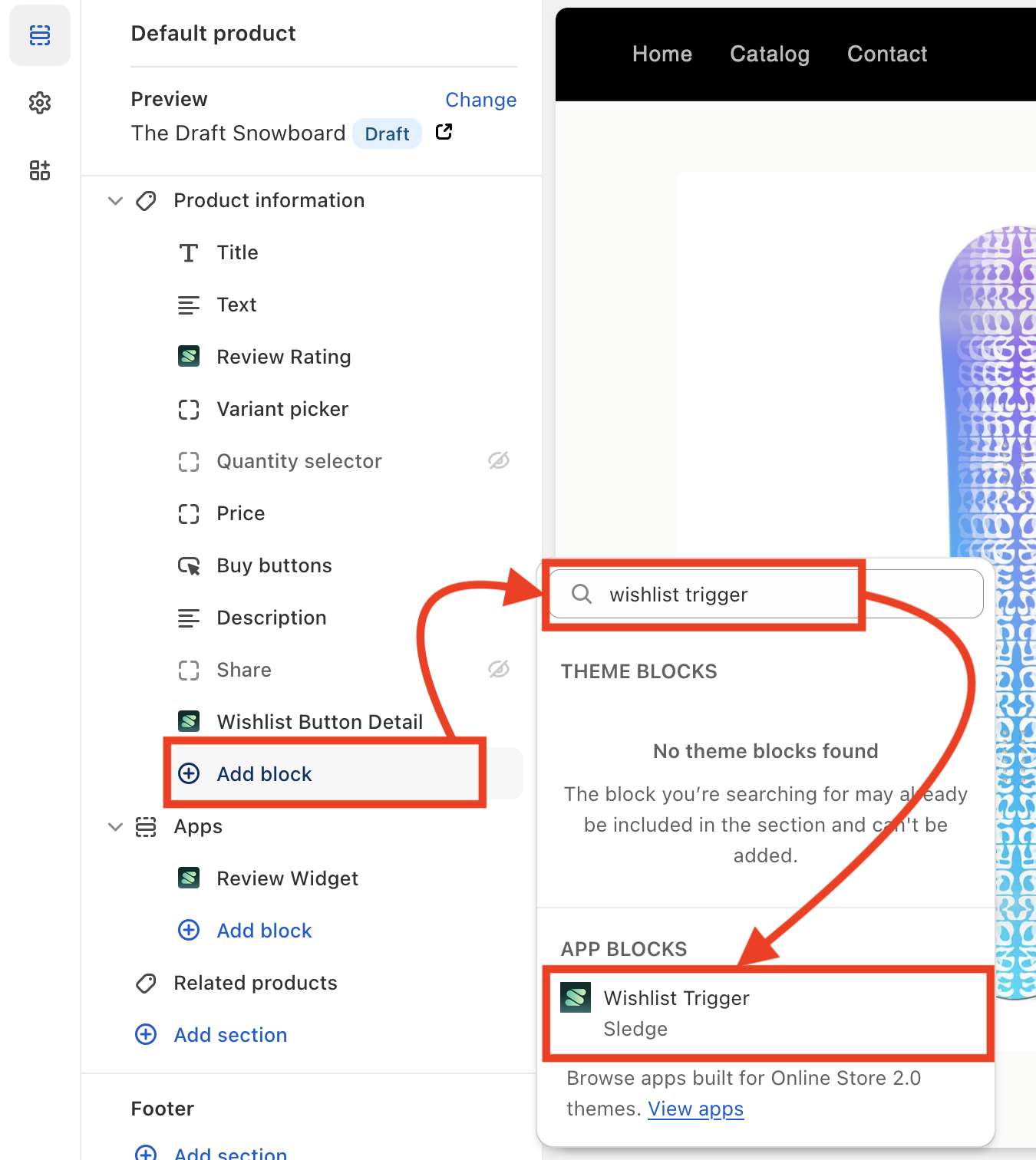This screenshot has height=1160, width=1036.
Task: Open the app embeds icon in sidebar
Action: click(x=40, y=170)
